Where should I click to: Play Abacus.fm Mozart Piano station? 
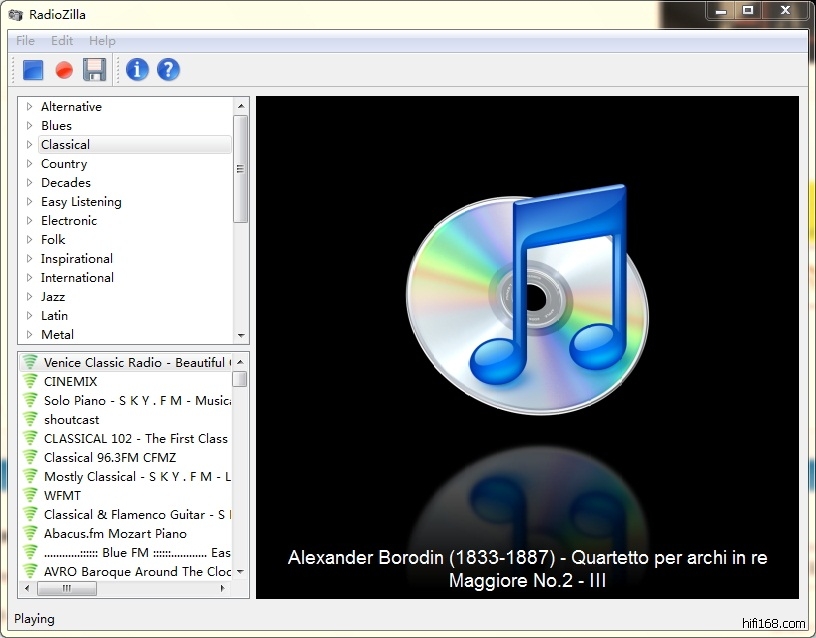(x=115, y=534)
